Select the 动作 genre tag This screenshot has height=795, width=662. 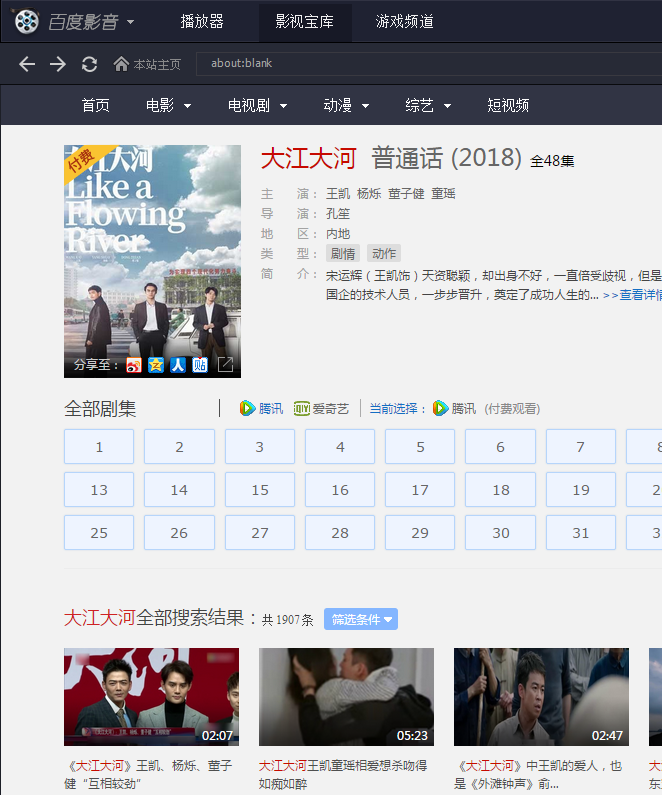tap(384, 254)
